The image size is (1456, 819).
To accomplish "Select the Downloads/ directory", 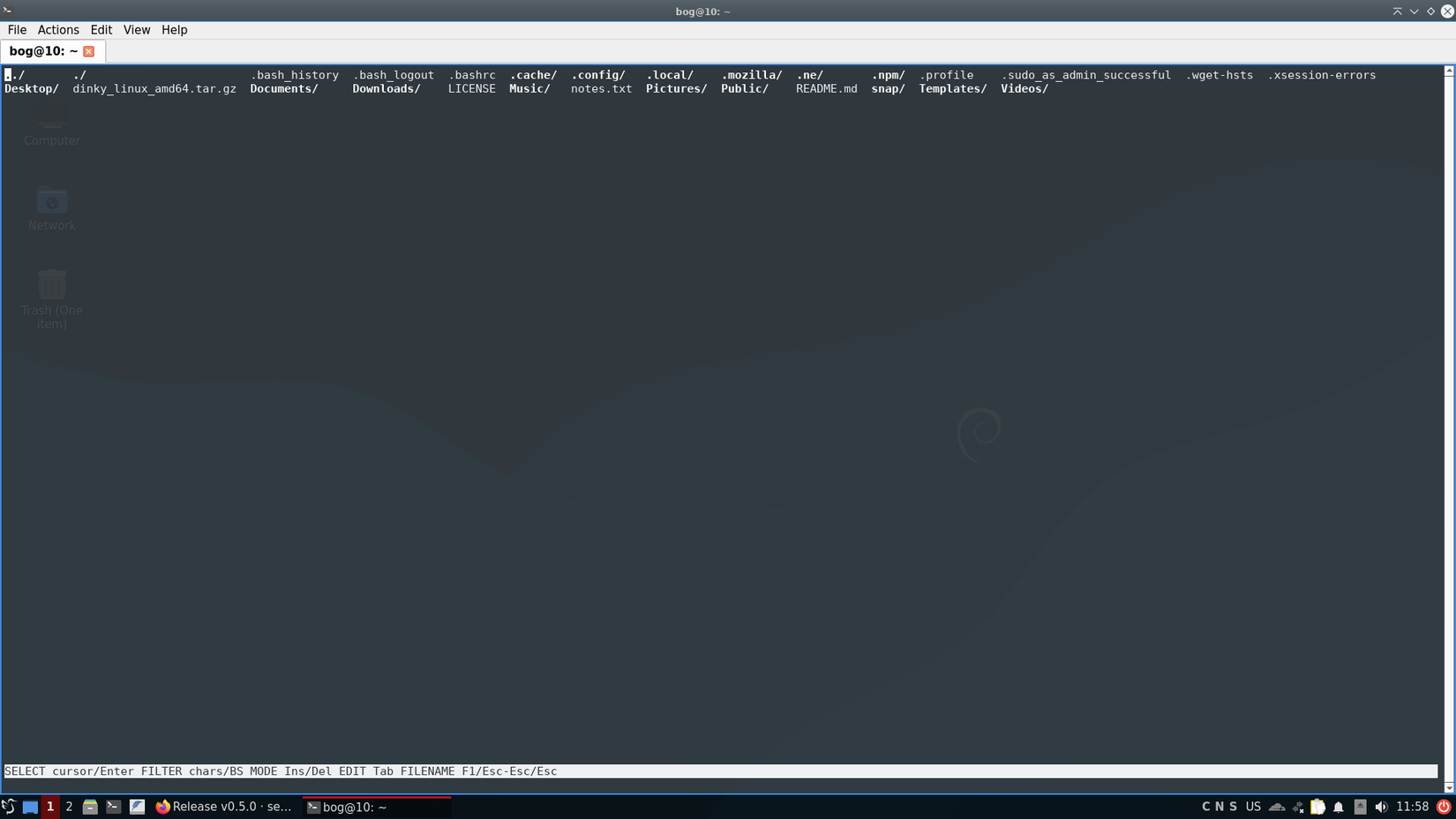I will click(387, 89).
